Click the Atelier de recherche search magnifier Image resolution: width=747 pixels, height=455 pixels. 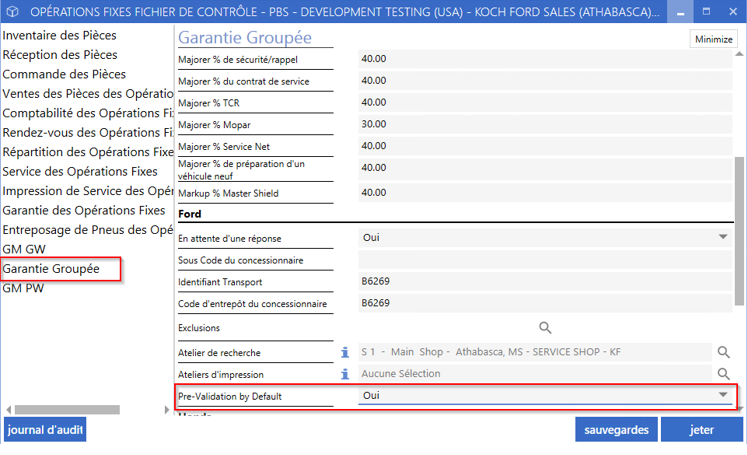[x=723, y=352]
